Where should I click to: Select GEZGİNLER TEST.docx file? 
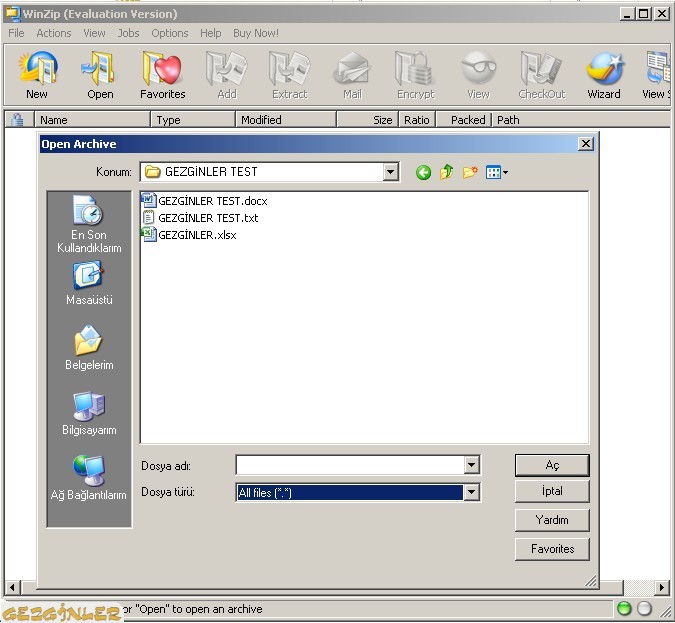(205, 201)
